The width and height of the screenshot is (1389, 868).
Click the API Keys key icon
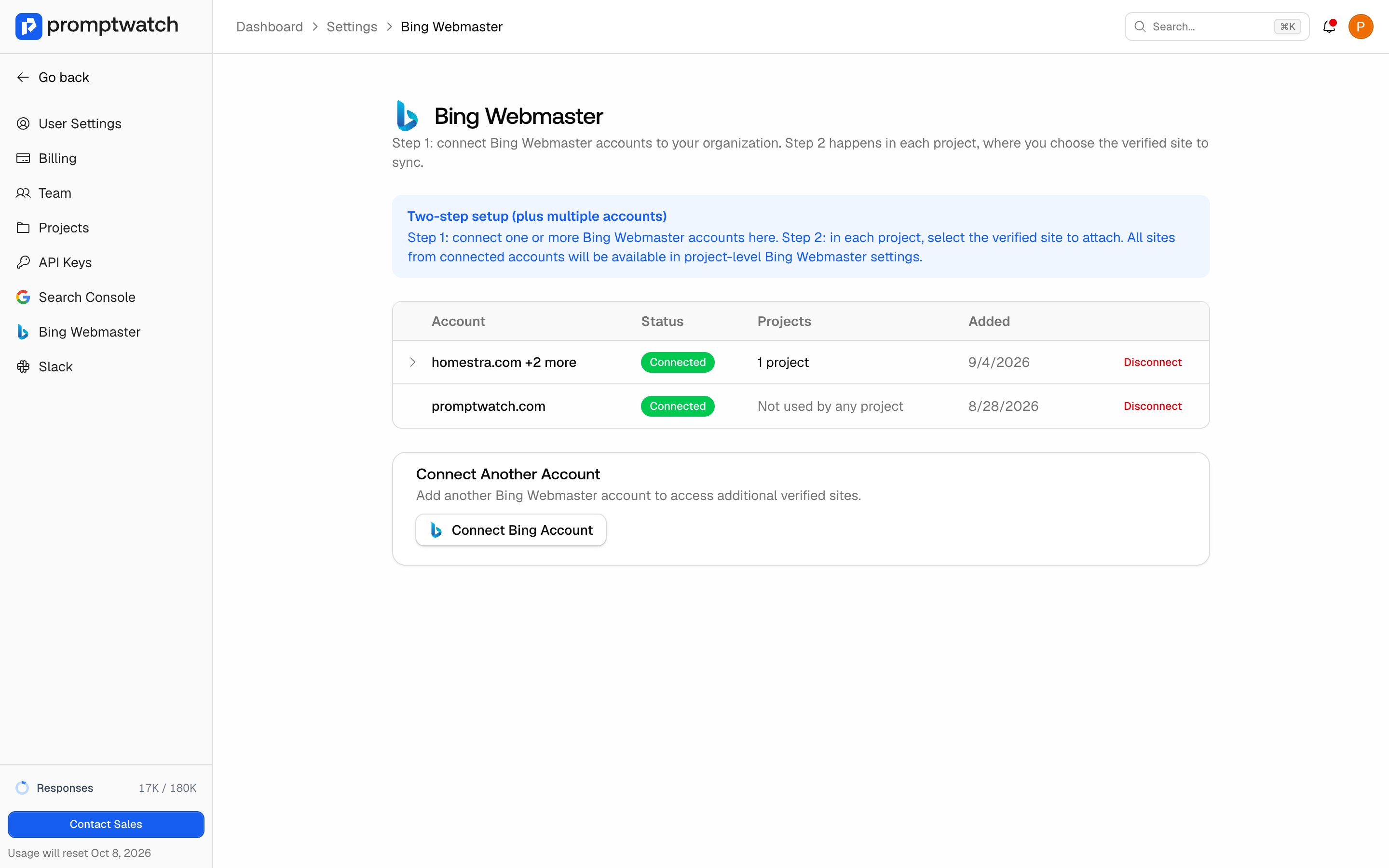[23, 262]
